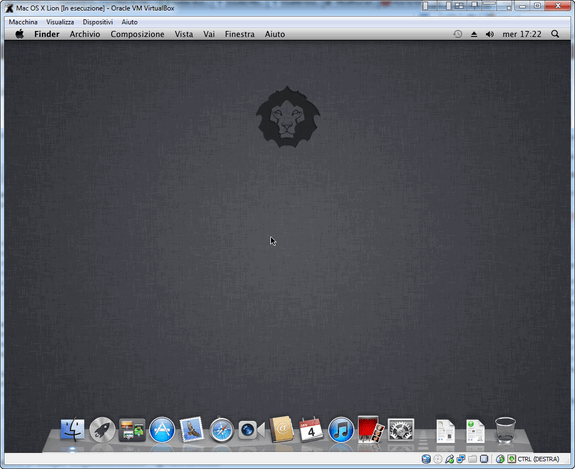Open the Composizione menu
575x469 pixels.
tap(137, 34)
